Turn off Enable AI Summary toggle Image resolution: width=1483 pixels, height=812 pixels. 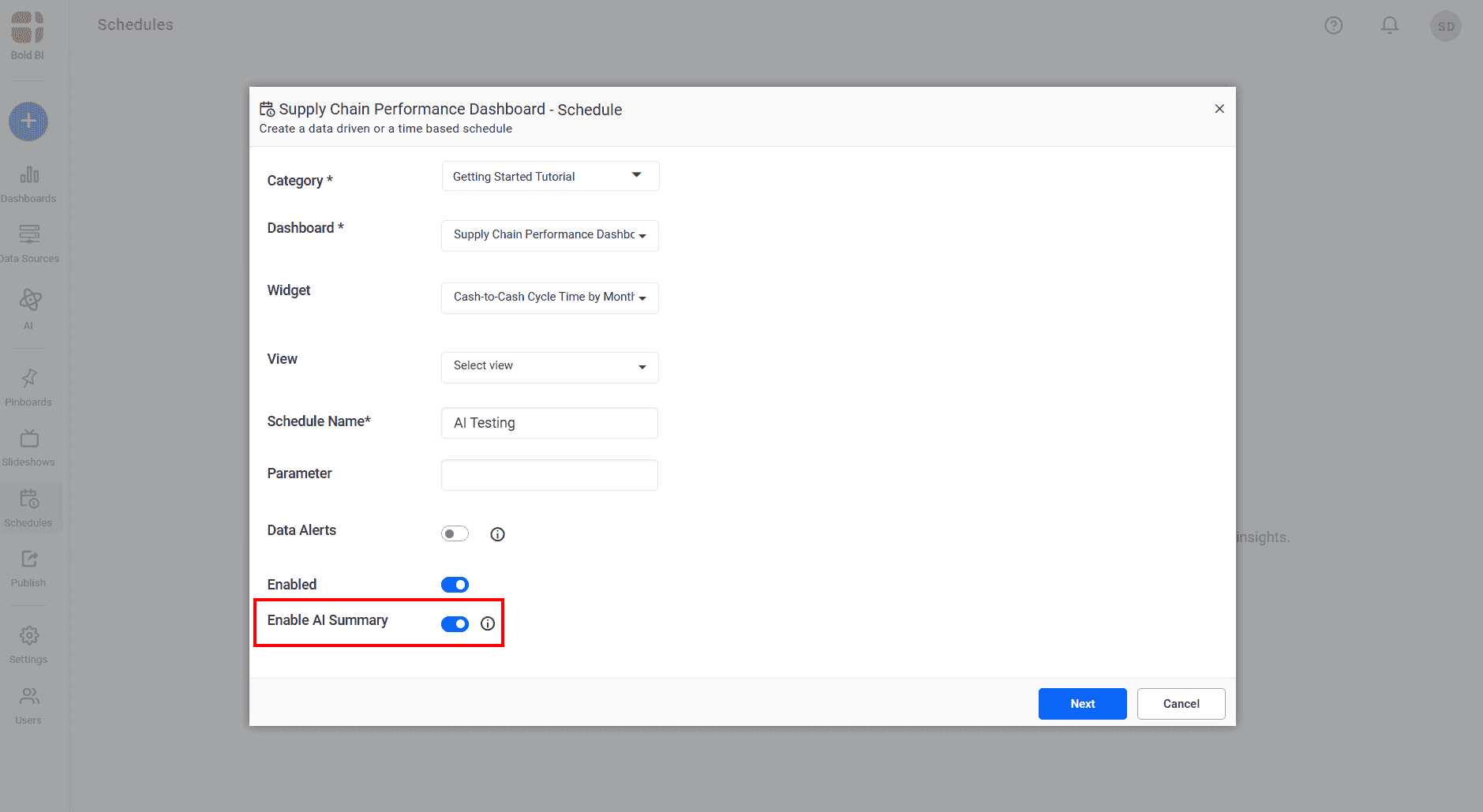tap(455, 624)
